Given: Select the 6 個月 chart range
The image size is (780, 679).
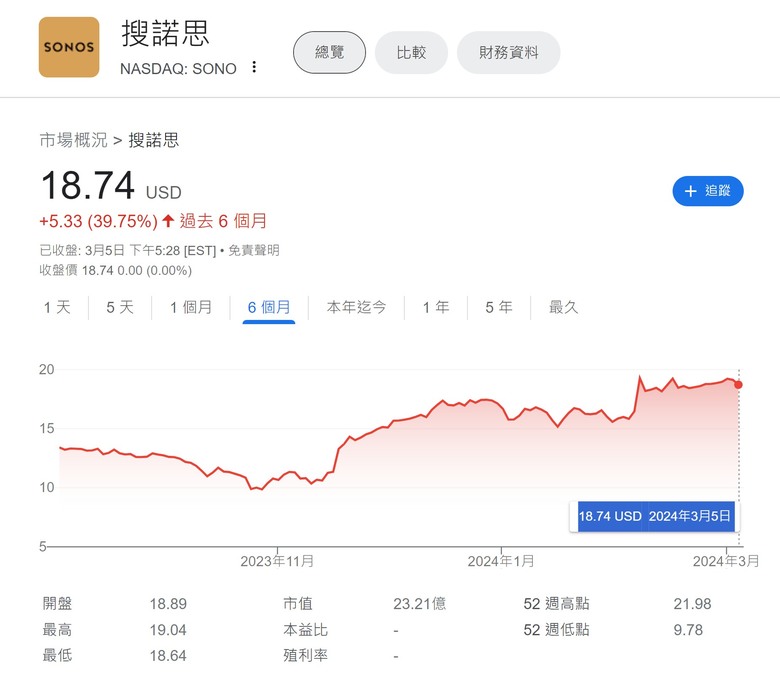Looking at the screenshot, I should (269, 307).
